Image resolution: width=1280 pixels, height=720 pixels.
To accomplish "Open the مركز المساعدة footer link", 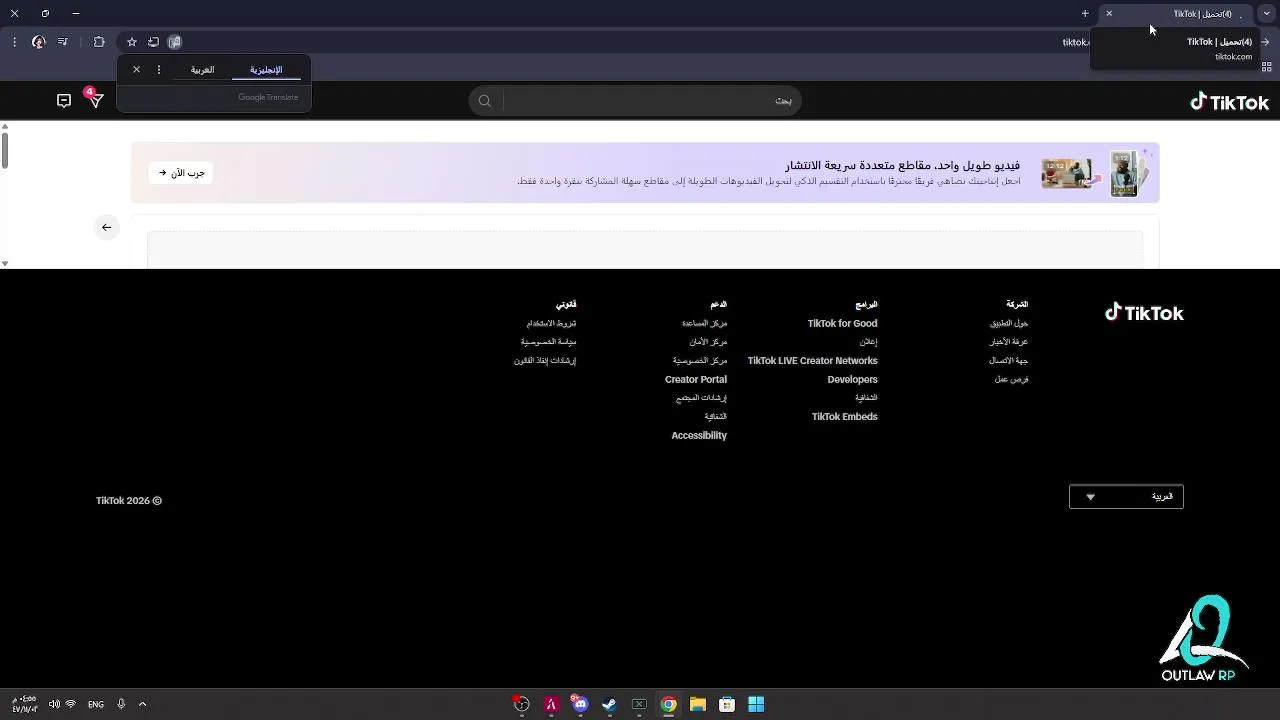I will coord(704,324).
